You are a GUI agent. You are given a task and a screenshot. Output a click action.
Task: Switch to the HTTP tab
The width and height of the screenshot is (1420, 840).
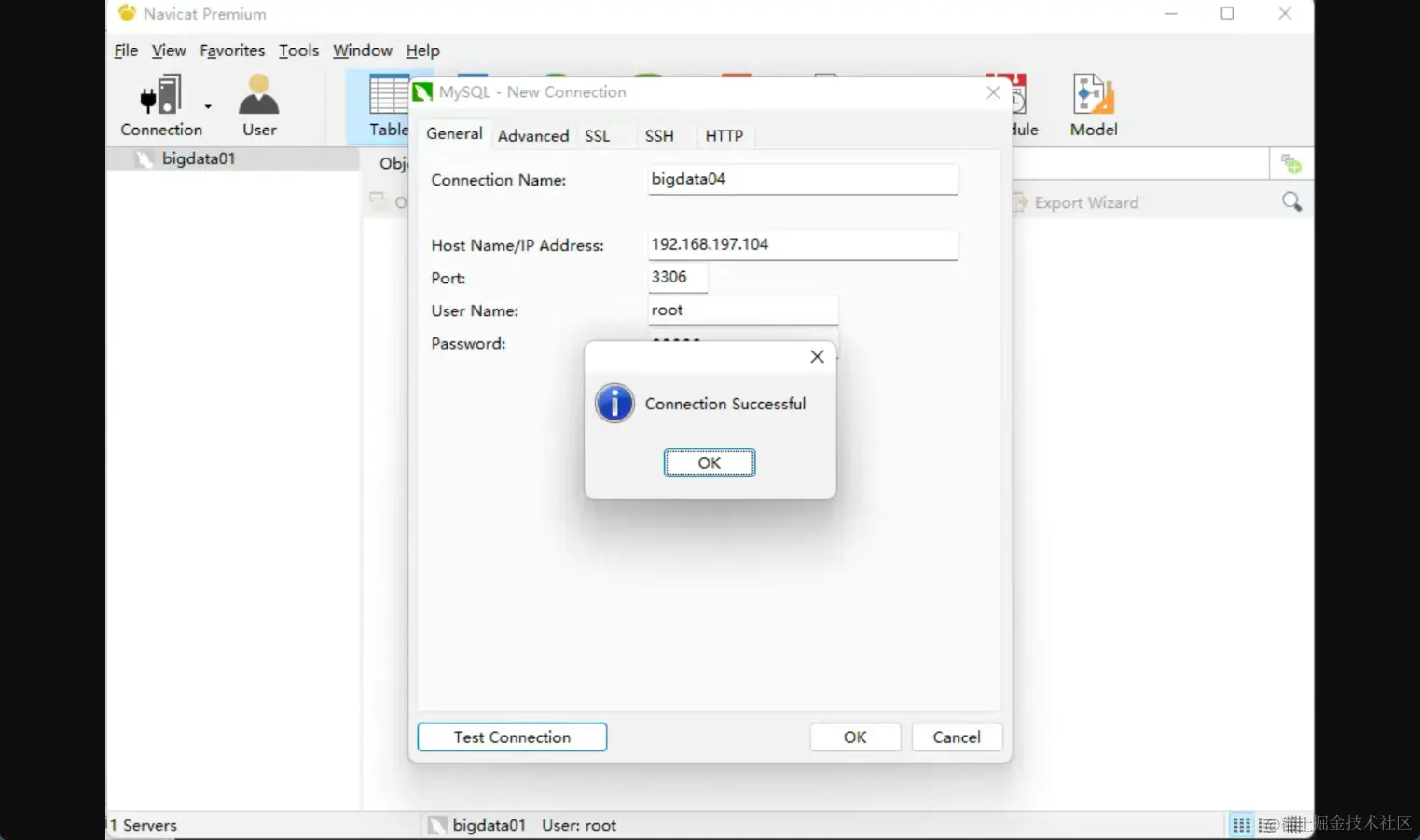tap(724, 136)
